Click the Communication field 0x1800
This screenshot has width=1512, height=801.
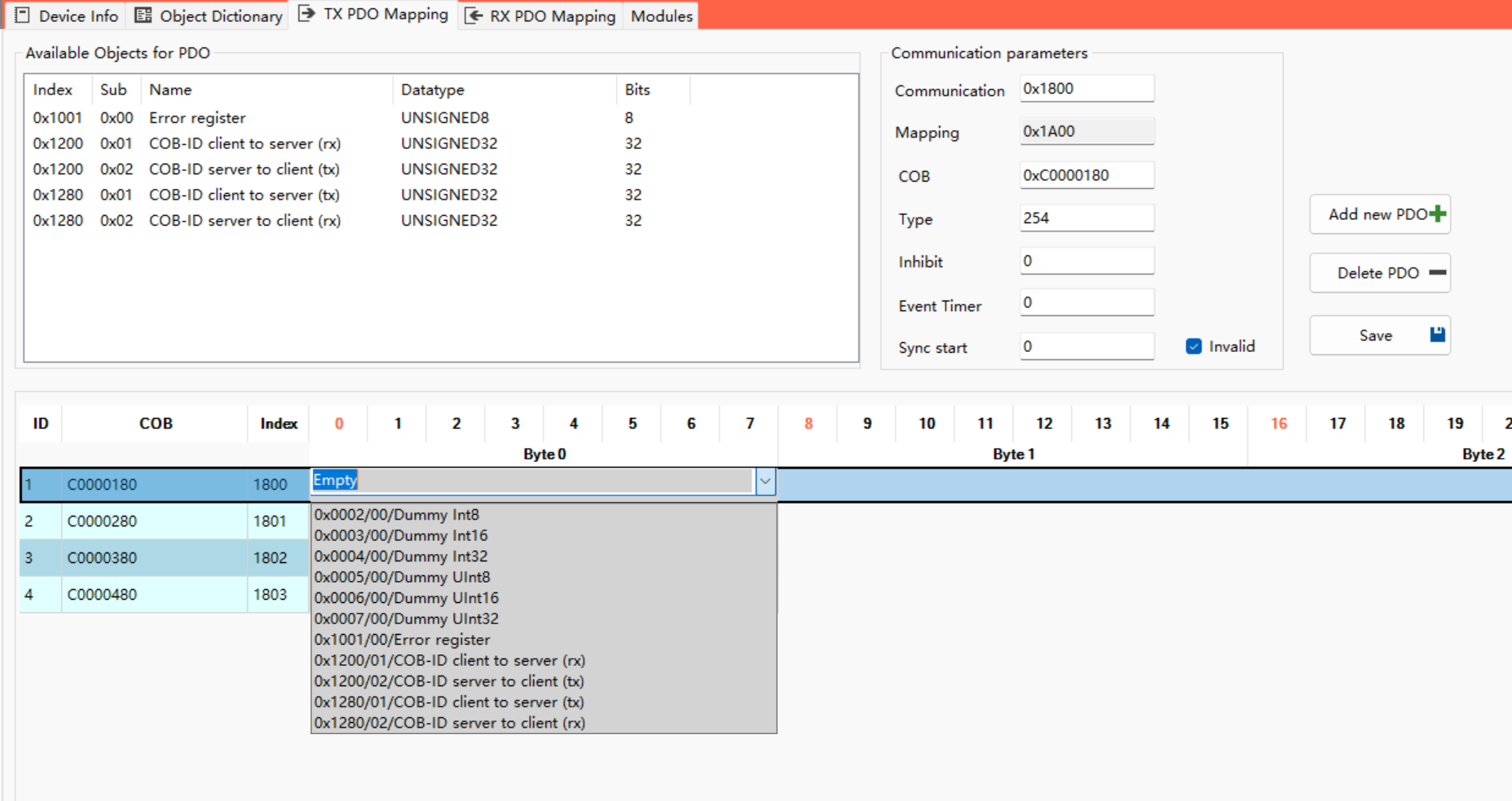[1087, 88]
